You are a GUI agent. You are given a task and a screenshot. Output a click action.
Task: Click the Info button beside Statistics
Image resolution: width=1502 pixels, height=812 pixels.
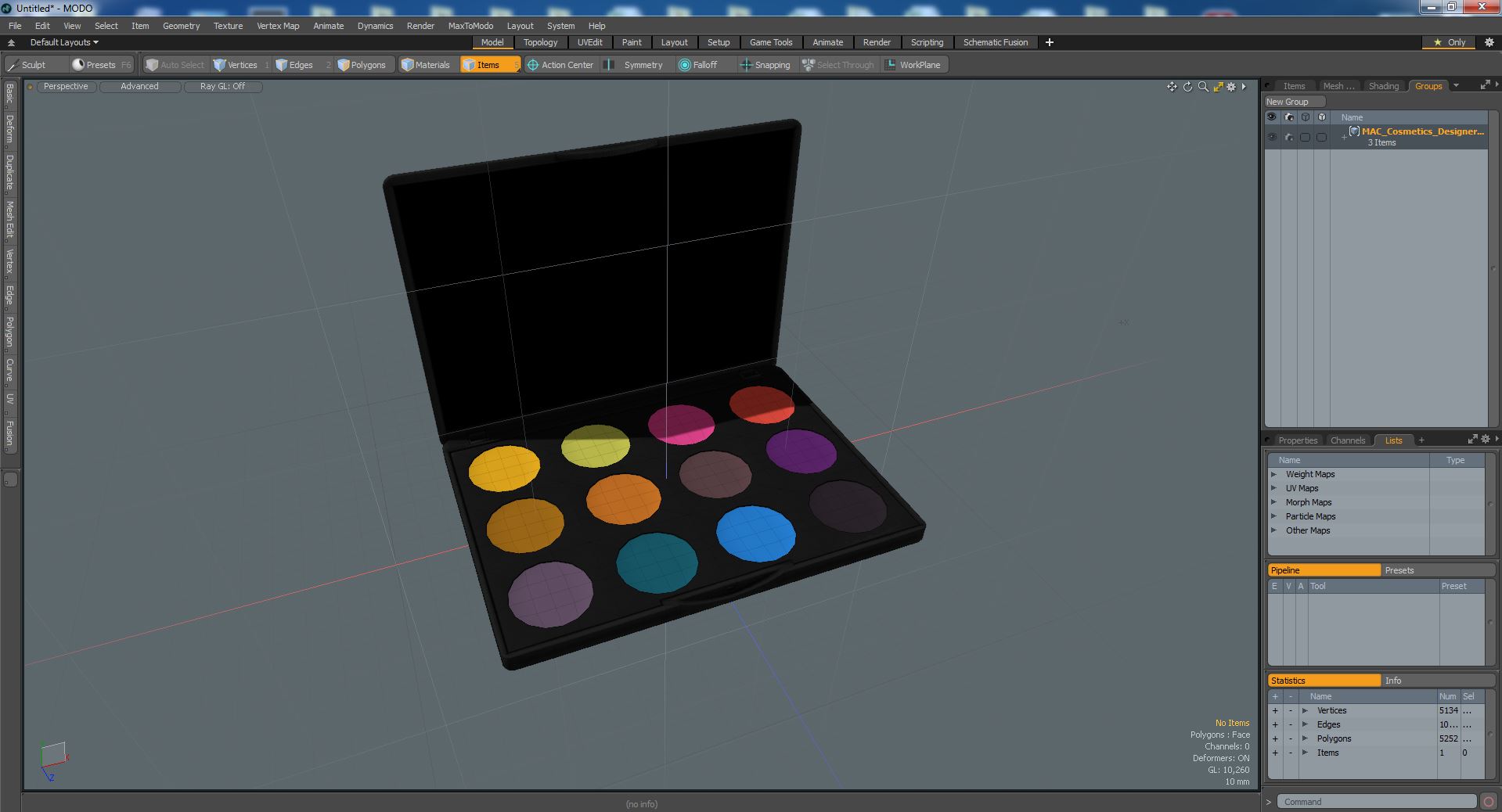coord(1438,681)
